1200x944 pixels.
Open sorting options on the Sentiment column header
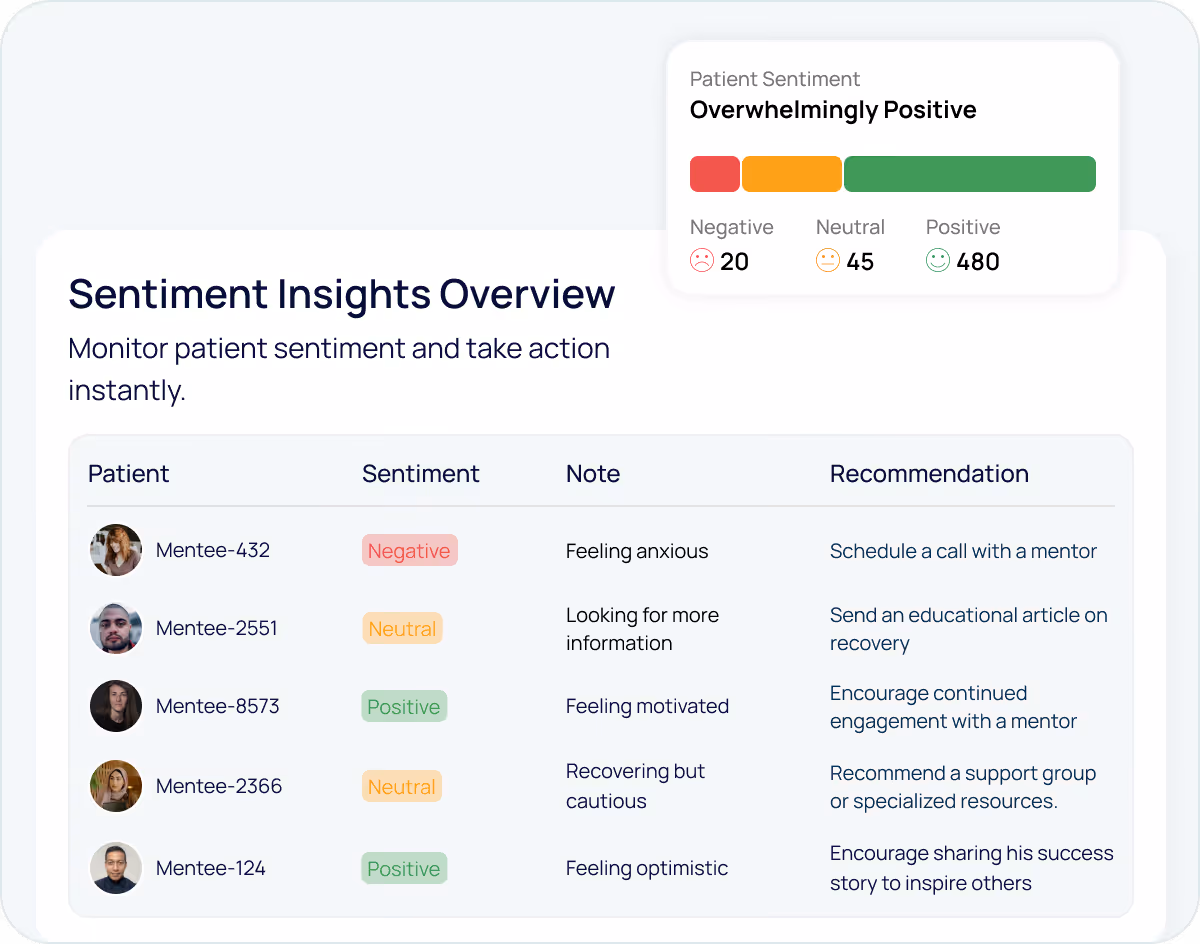pos(421,473)
